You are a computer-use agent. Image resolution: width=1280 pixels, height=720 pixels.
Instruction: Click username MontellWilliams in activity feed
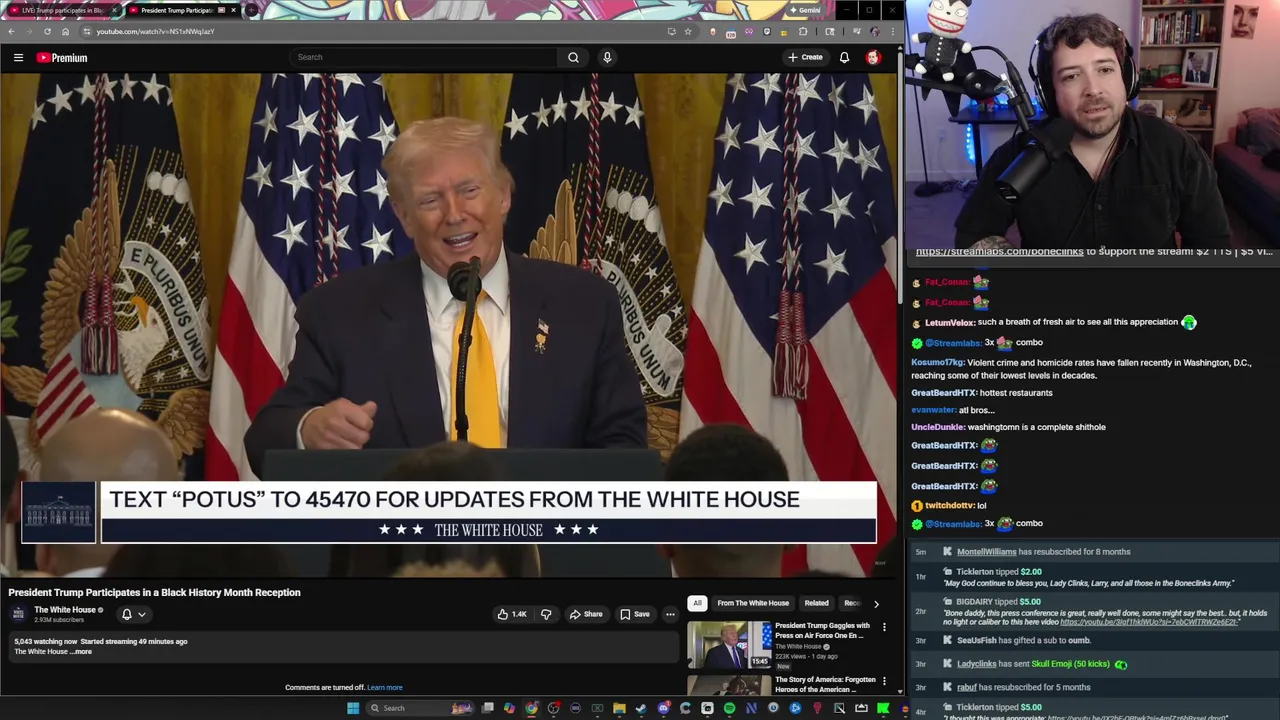(986, 552)
